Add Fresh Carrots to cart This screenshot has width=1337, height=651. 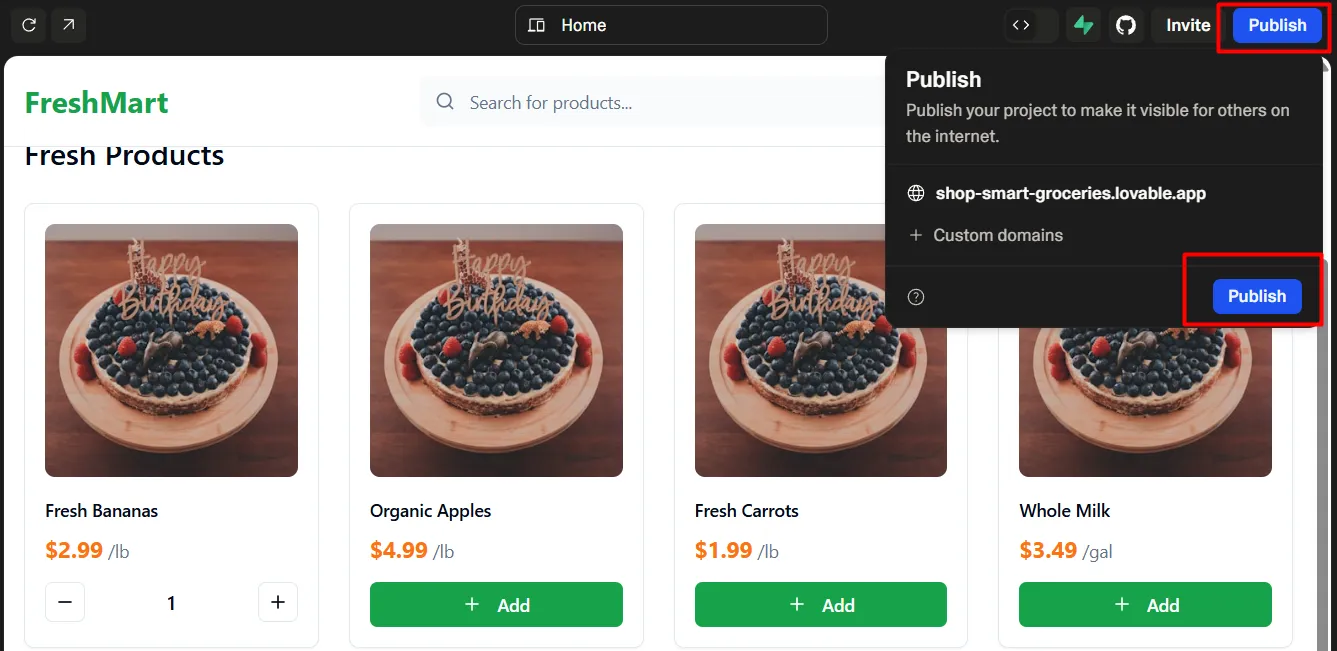coord(820,605)
